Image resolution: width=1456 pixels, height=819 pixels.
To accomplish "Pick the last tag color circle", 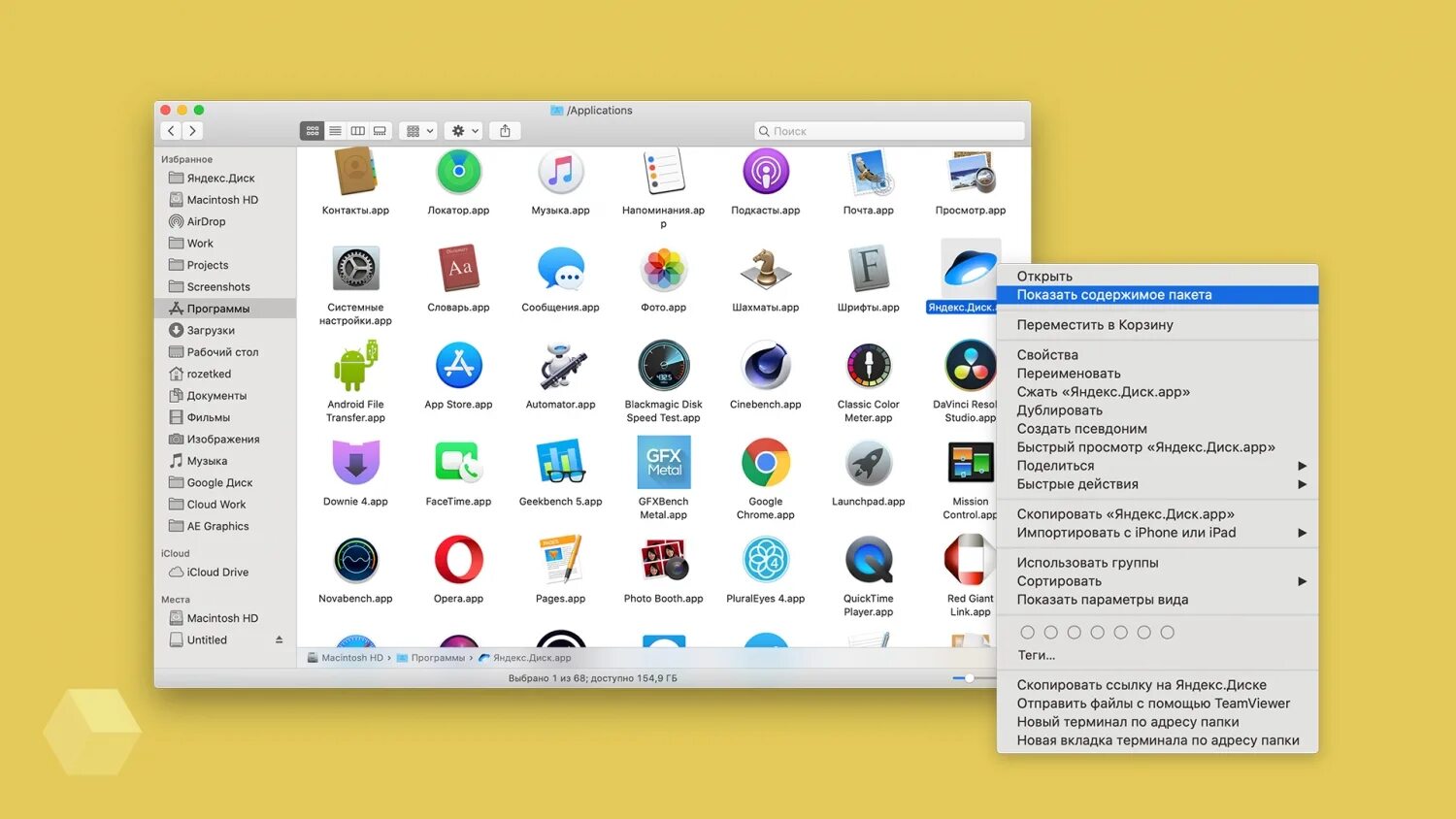I will coord(1167,633).
